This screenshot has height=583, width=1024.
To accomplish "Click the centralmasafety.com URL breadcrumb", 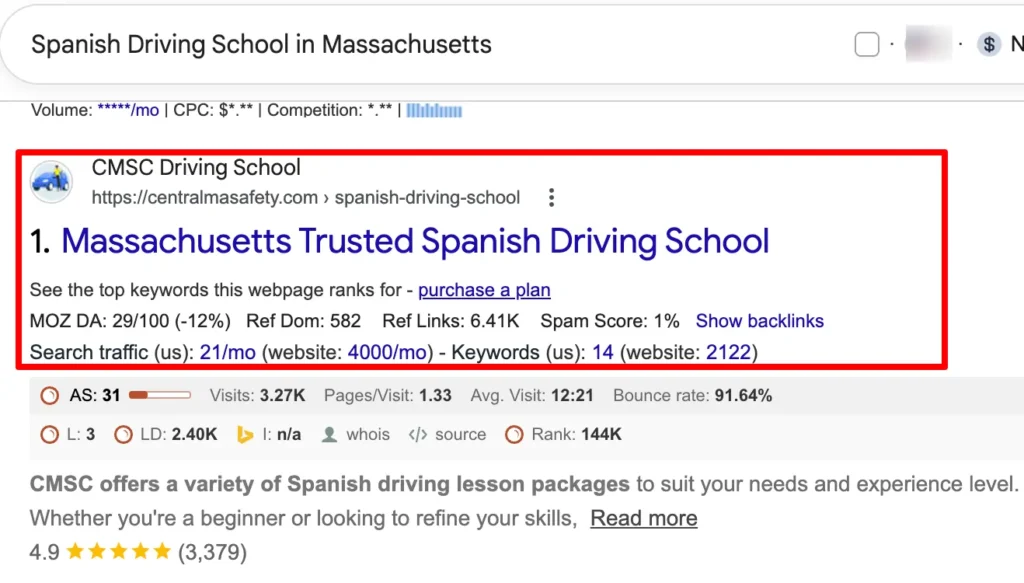I will 306,198.
